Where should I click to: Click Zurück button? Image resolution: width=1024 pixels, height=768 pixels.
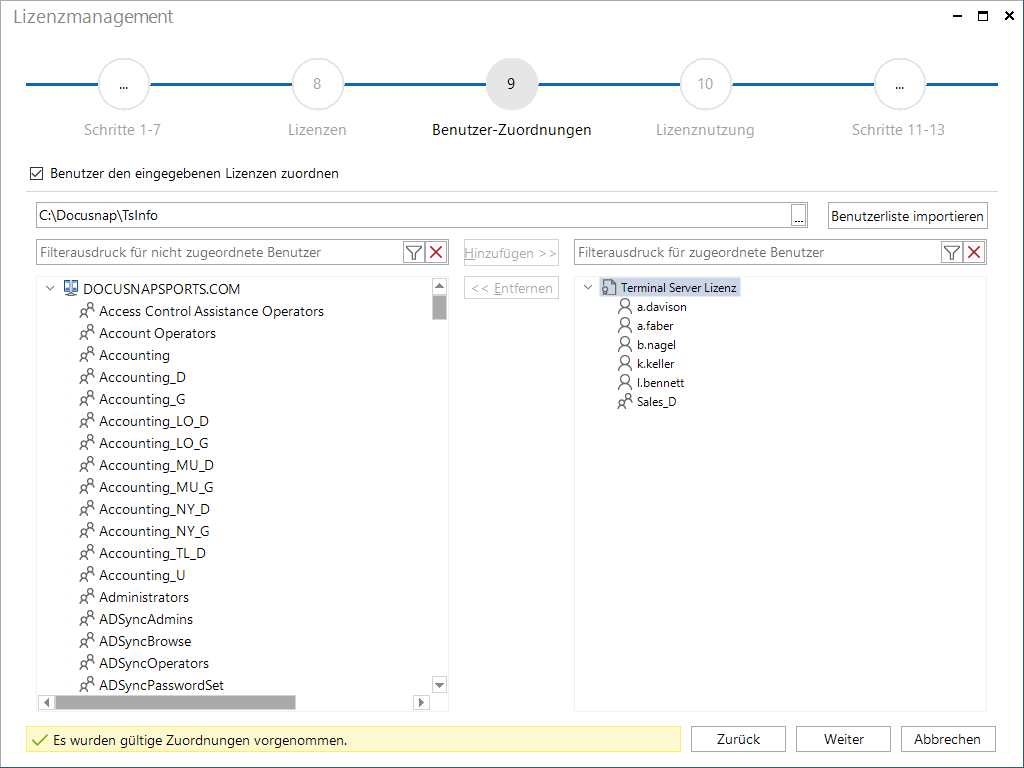coord(739,739)
